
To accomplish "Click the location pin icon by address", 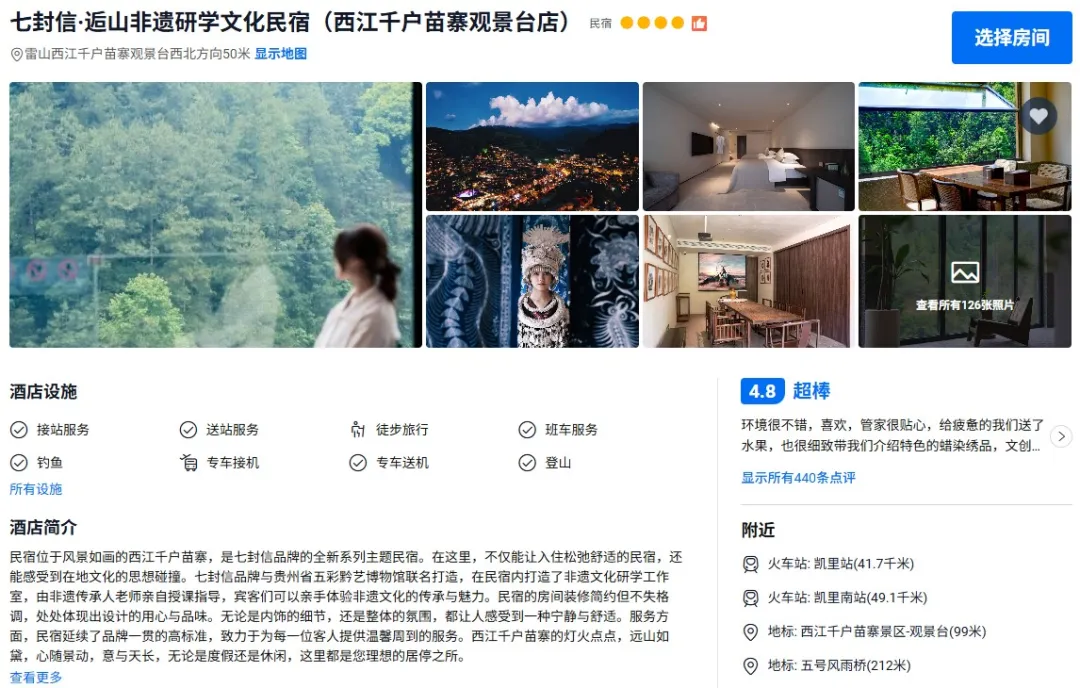I will [17, 54].
